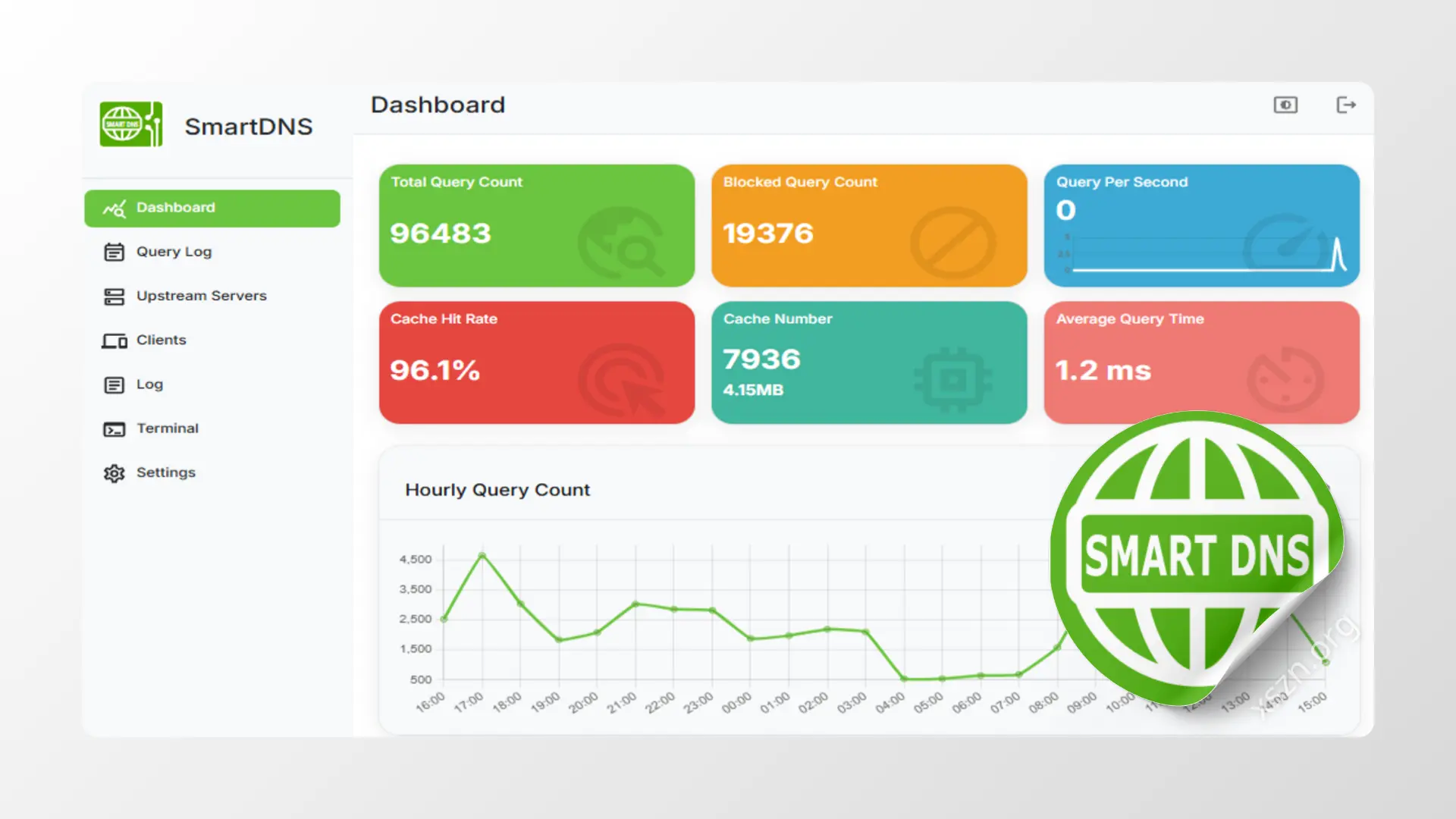Click the 19376 blocked query value
Viewport: 1456px width, 819px height.
768,234
